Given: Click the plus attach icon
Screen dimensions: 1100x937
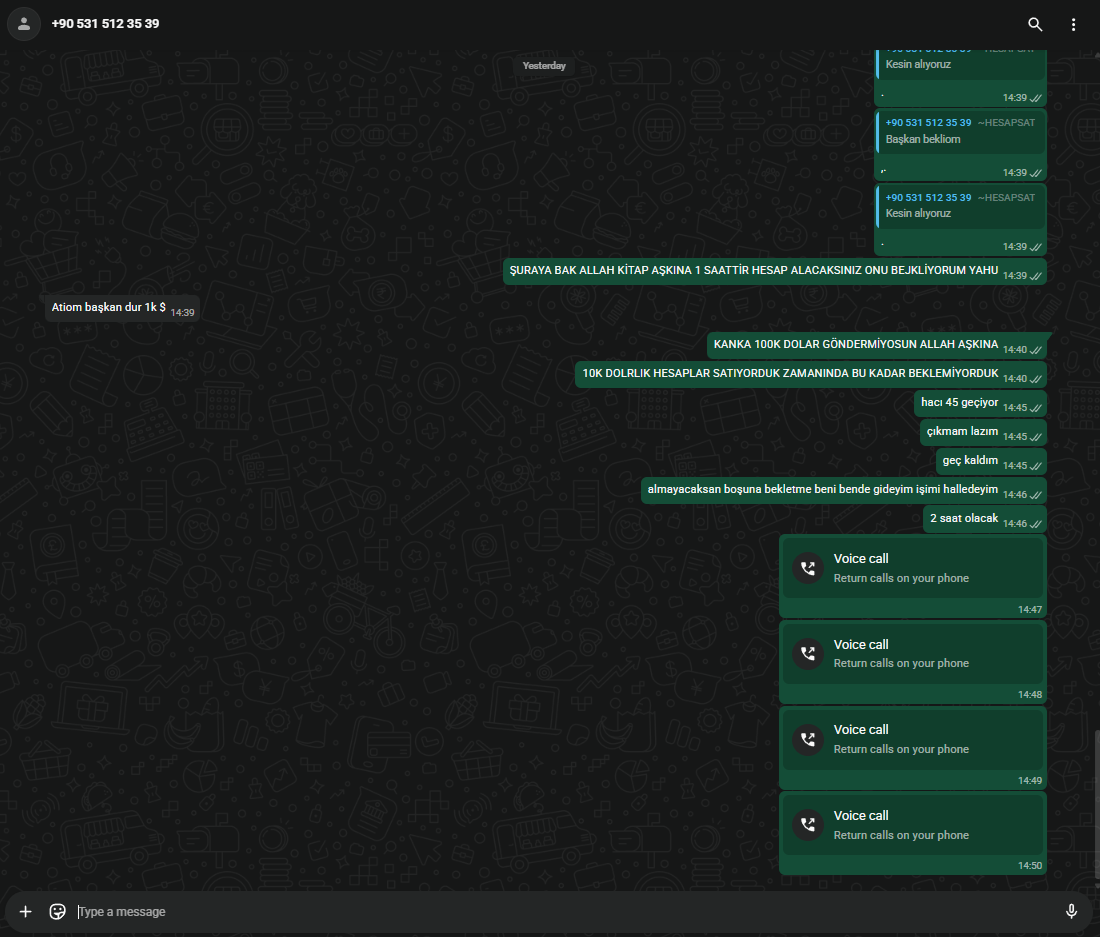Looking at the screenshot, I should click(x=25, y=911).
